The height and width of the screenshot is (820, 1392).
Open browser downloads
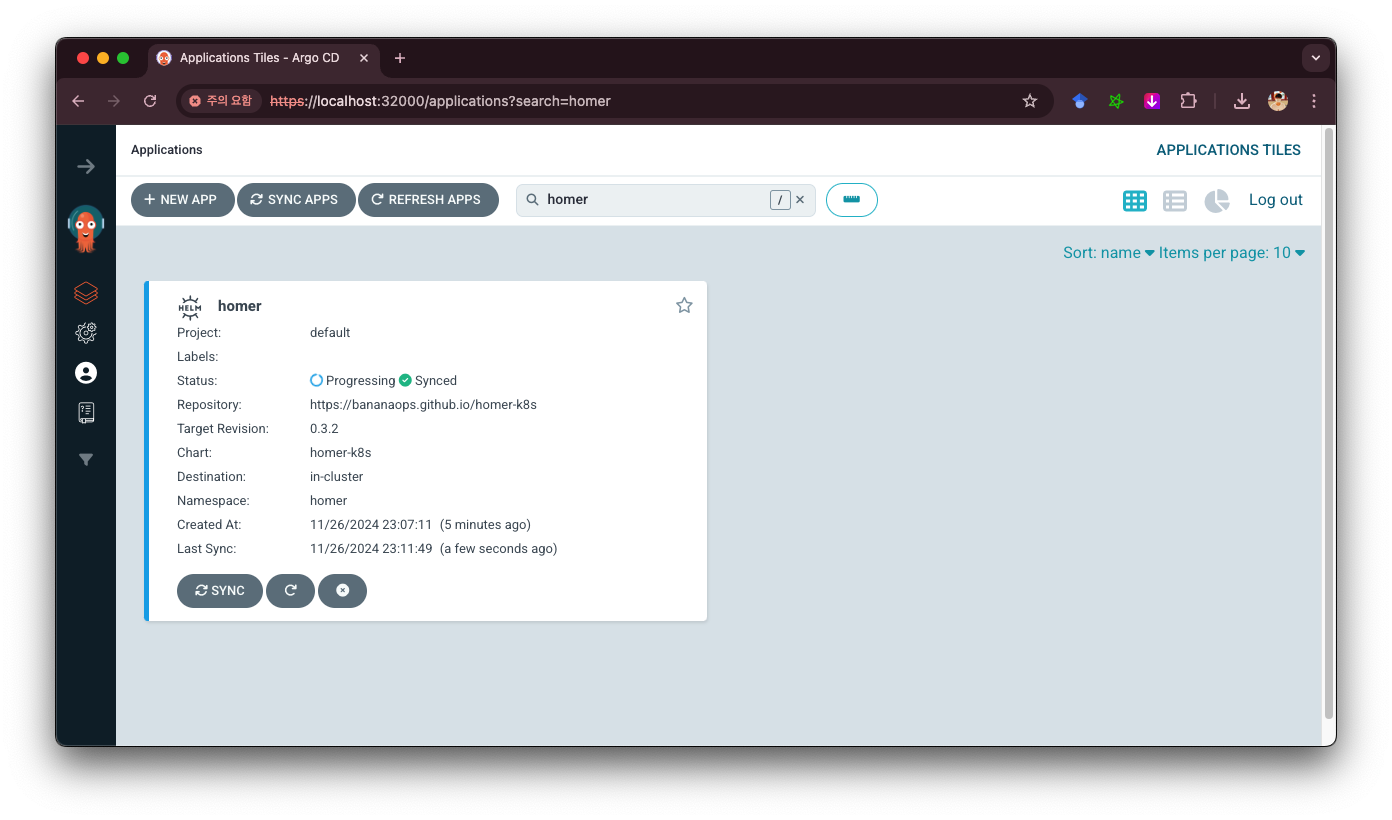pyautogui.click(x=1241, y=101)
